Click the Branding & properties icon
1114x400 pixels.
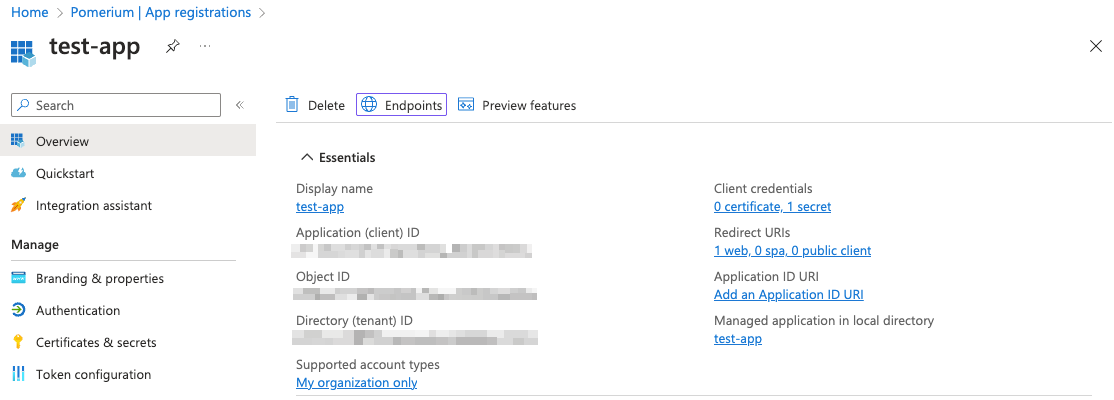[18, 278]
